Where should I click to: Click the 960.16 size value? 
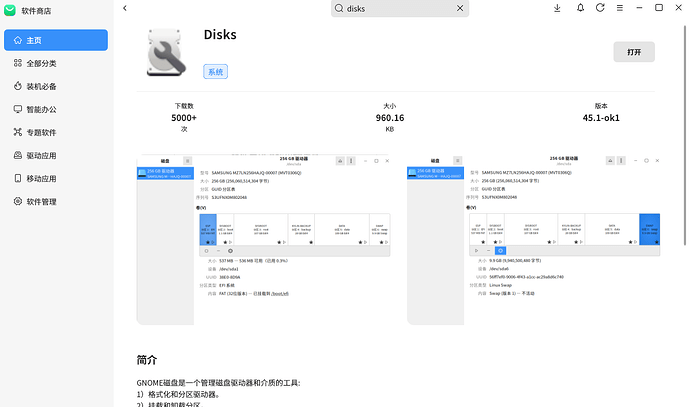pos(390,118)
